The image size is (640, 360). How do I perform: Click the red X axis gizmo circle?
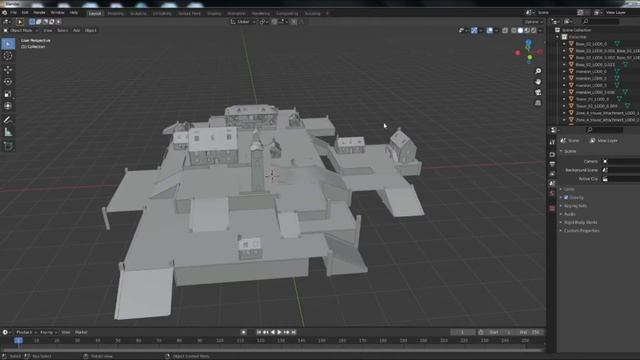coord(518,53)
